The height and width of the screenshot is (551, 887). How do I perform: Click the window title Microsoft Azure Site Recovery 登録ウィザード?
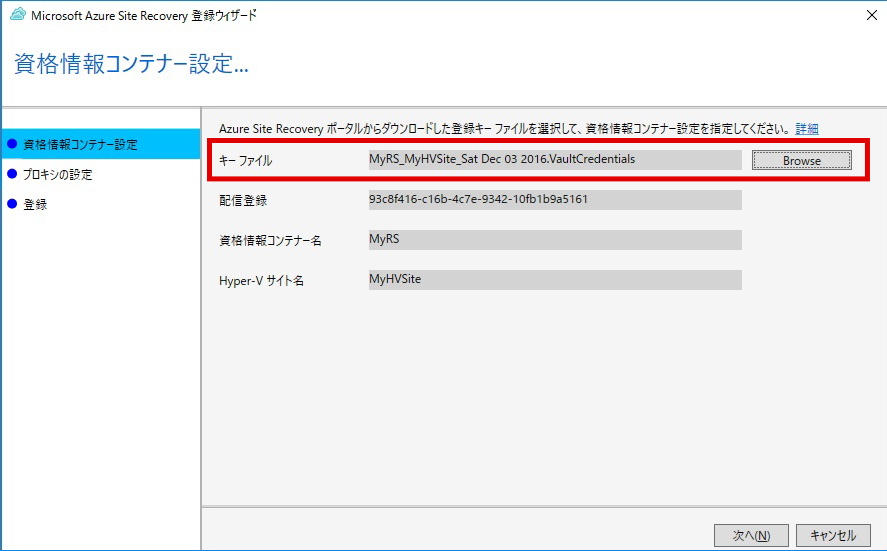pyautogui.click(x=144, y=15)
